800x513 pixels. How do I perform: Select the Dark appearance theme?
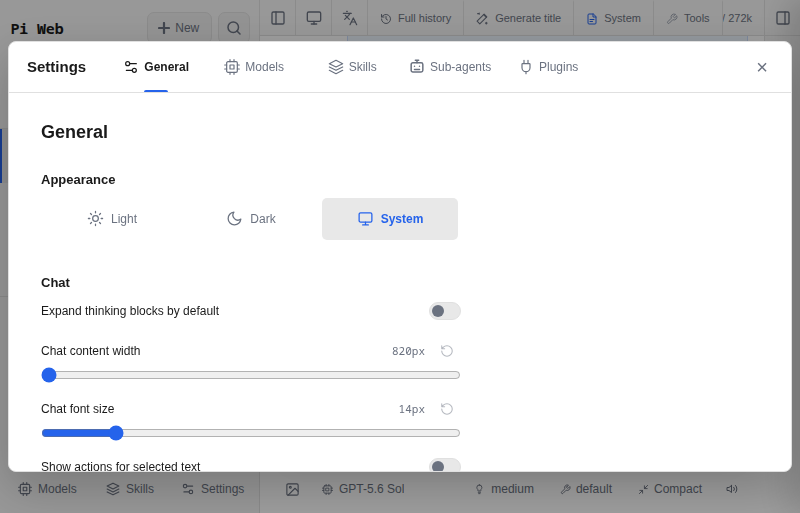click(x=251, y=219)
